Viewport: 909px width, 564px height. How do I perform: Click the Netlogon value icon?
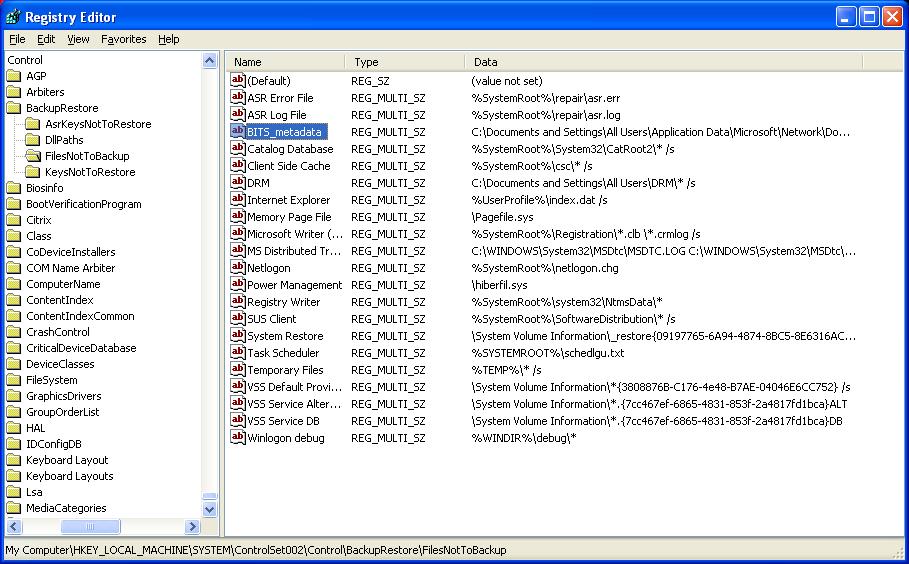pos(238,267)
